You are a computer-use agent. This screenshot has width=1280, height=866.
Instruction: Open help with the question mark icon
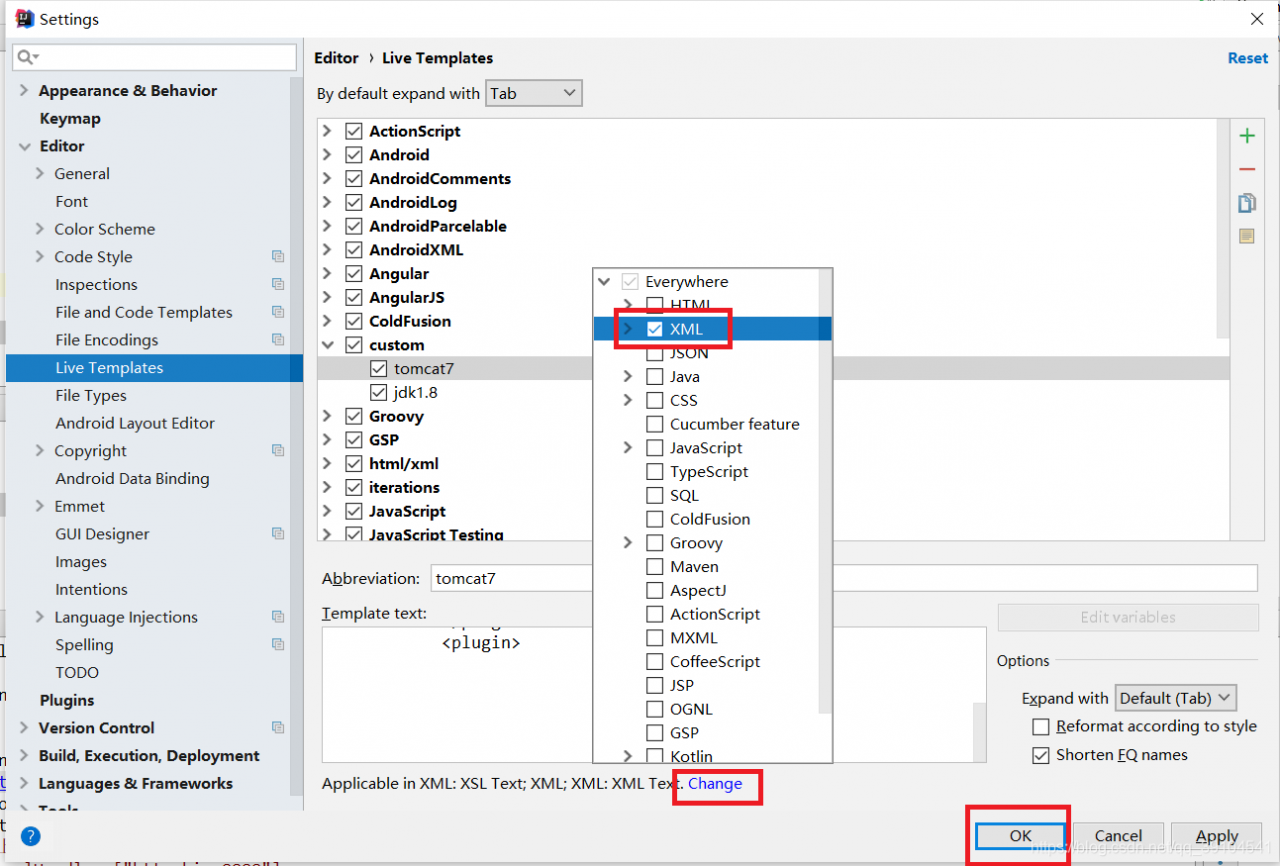31,836
